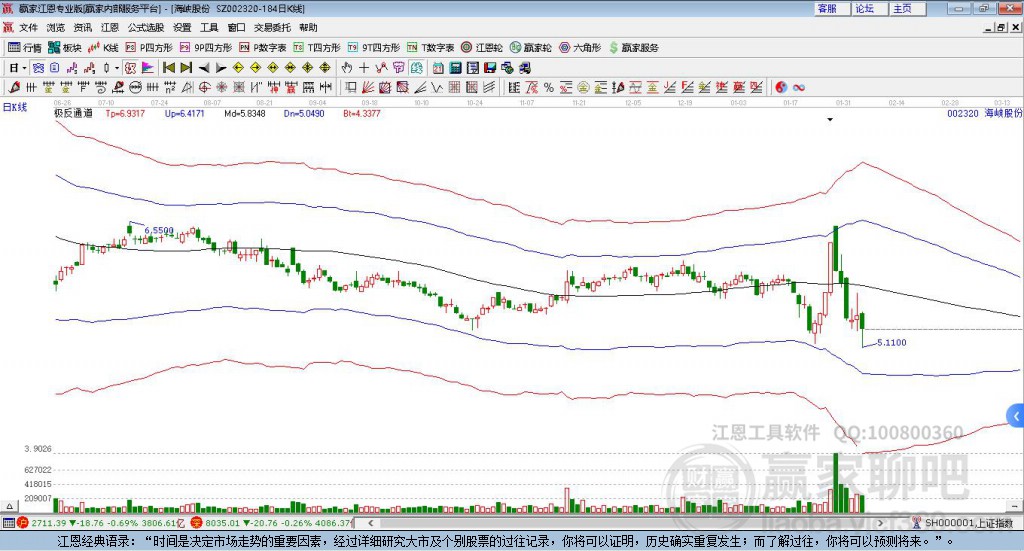Select the hand pan tool

coord(347,68)
